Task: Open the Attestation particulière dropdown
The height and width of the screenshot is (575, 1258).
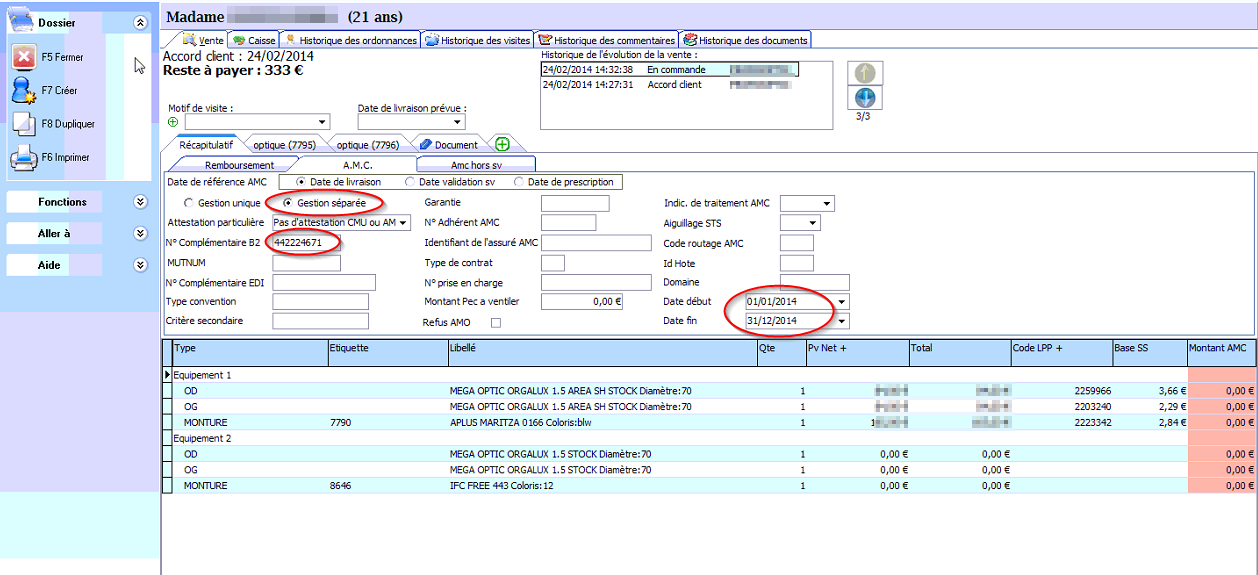Action: tap(404, 223)
